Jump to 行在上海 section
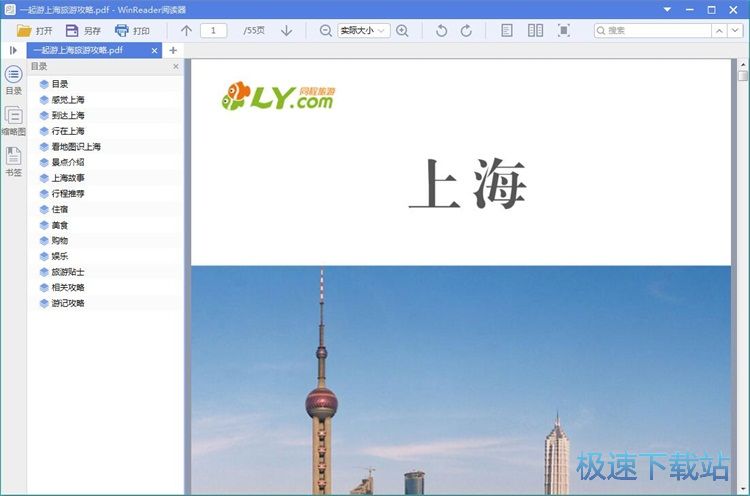 [x=67, y=131]
